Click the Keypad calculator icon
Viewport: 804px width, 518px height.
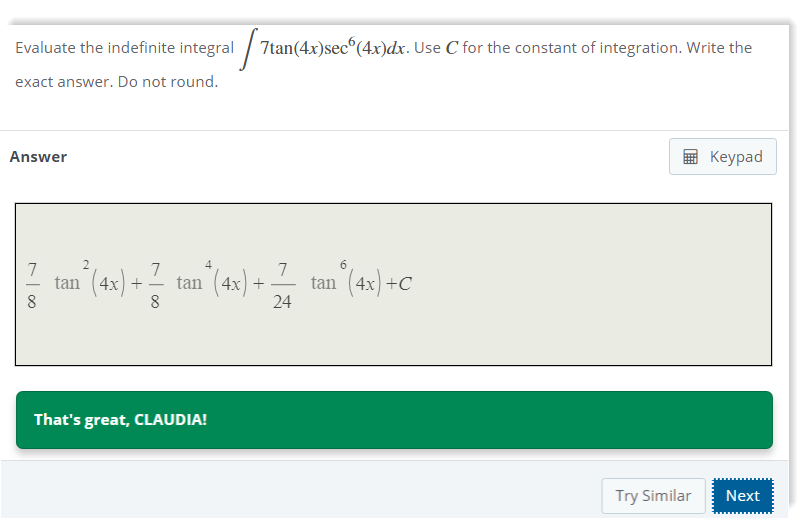[x=690, y=157]
